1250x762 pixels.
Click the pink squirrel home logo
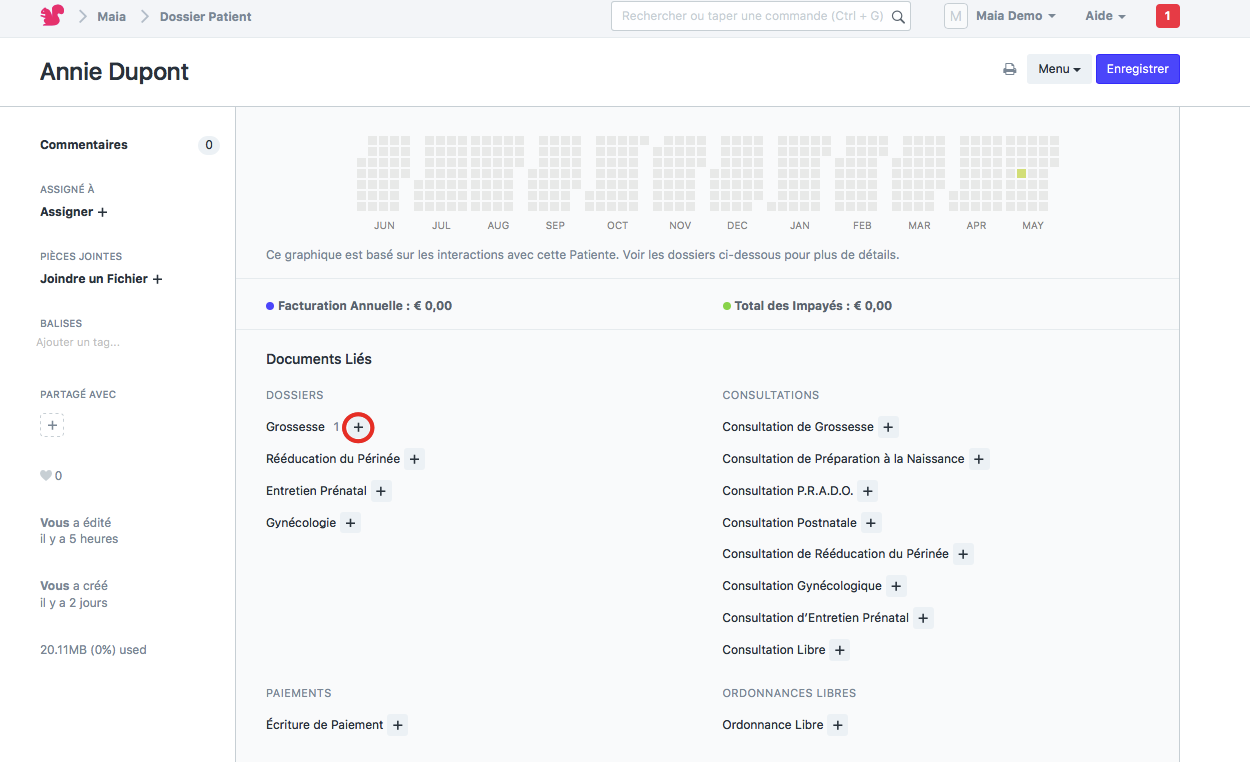click(52, 16)
